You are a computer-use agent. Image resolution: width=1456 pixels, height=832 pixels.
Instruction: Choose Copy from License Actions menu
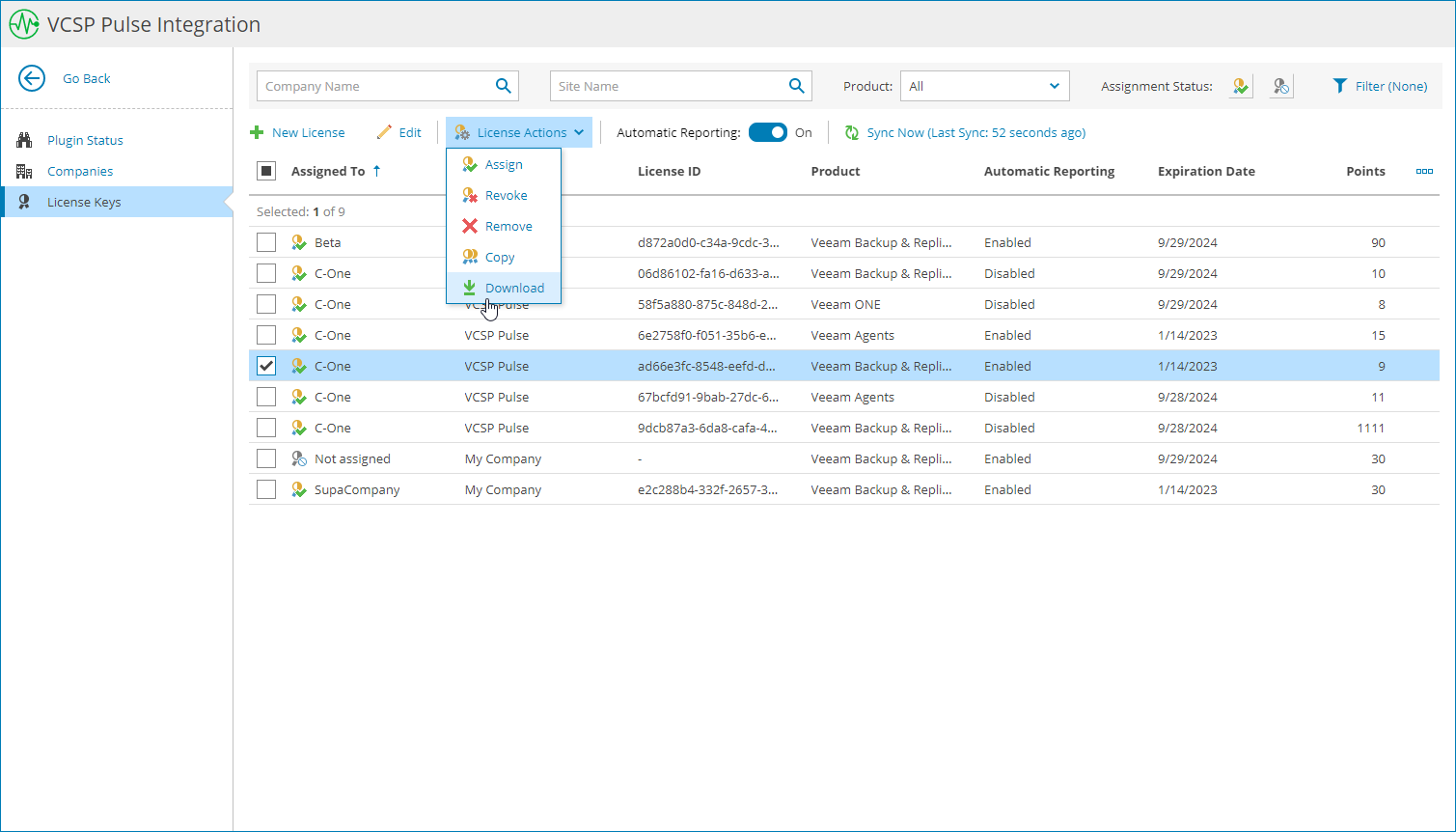click(504, 257)
